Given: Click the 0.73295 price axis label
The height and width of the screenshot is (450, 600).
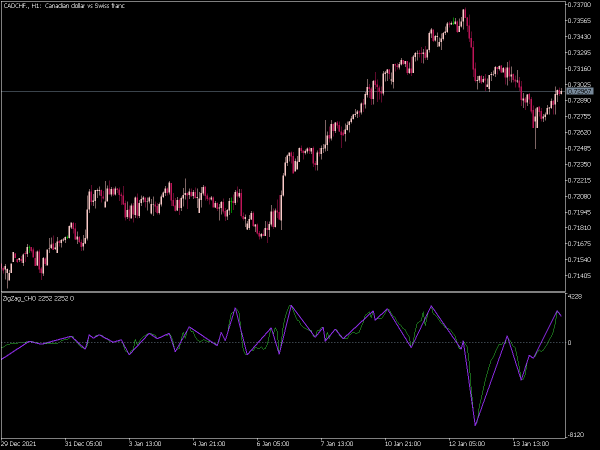Looking at the screenshot, I should (580, 52).
